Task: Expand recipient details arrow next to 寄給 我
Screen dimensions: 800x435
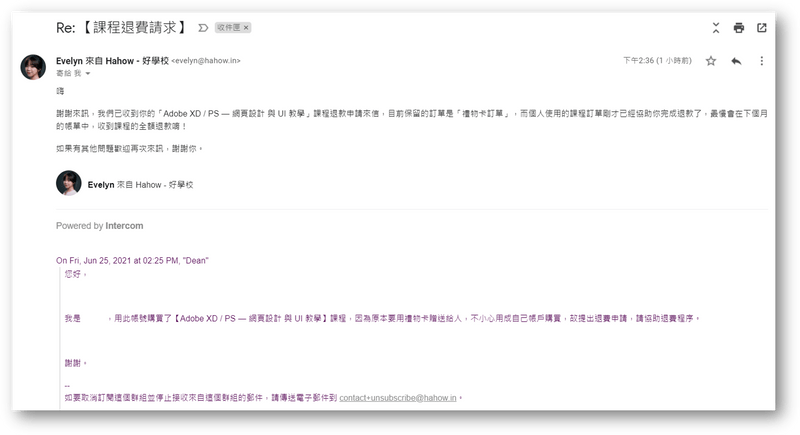Action: click(x=88, y=74)
